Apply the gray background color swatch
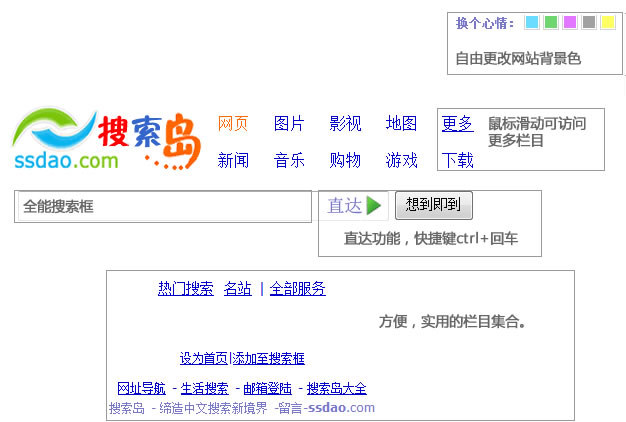Screen dimensions: 626x422 click(589, 23)
